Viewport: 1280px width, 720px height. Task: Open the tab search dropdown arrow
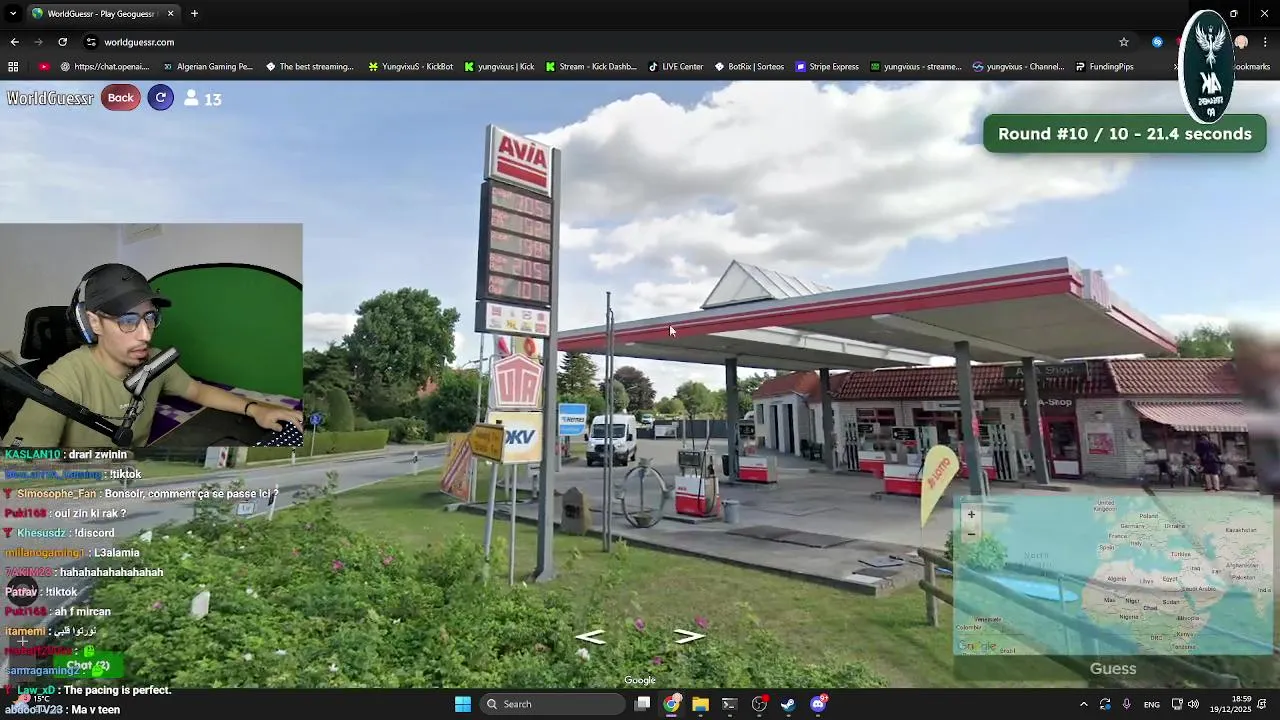click(x=13, y=14)
